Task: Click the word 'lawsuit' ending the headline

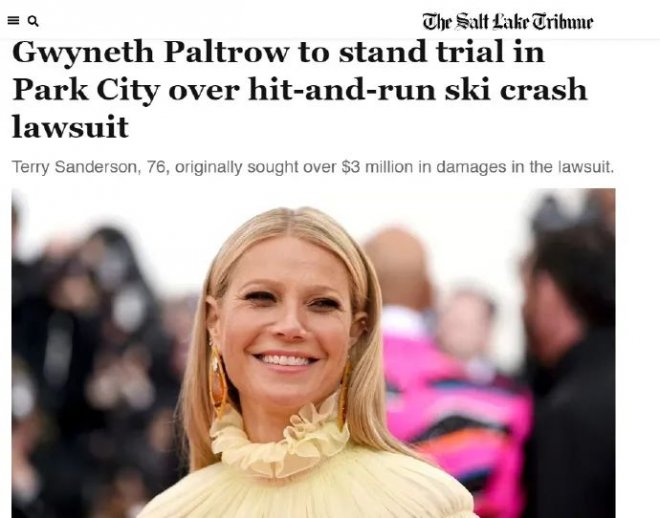Action: click(x=70, y=128)
